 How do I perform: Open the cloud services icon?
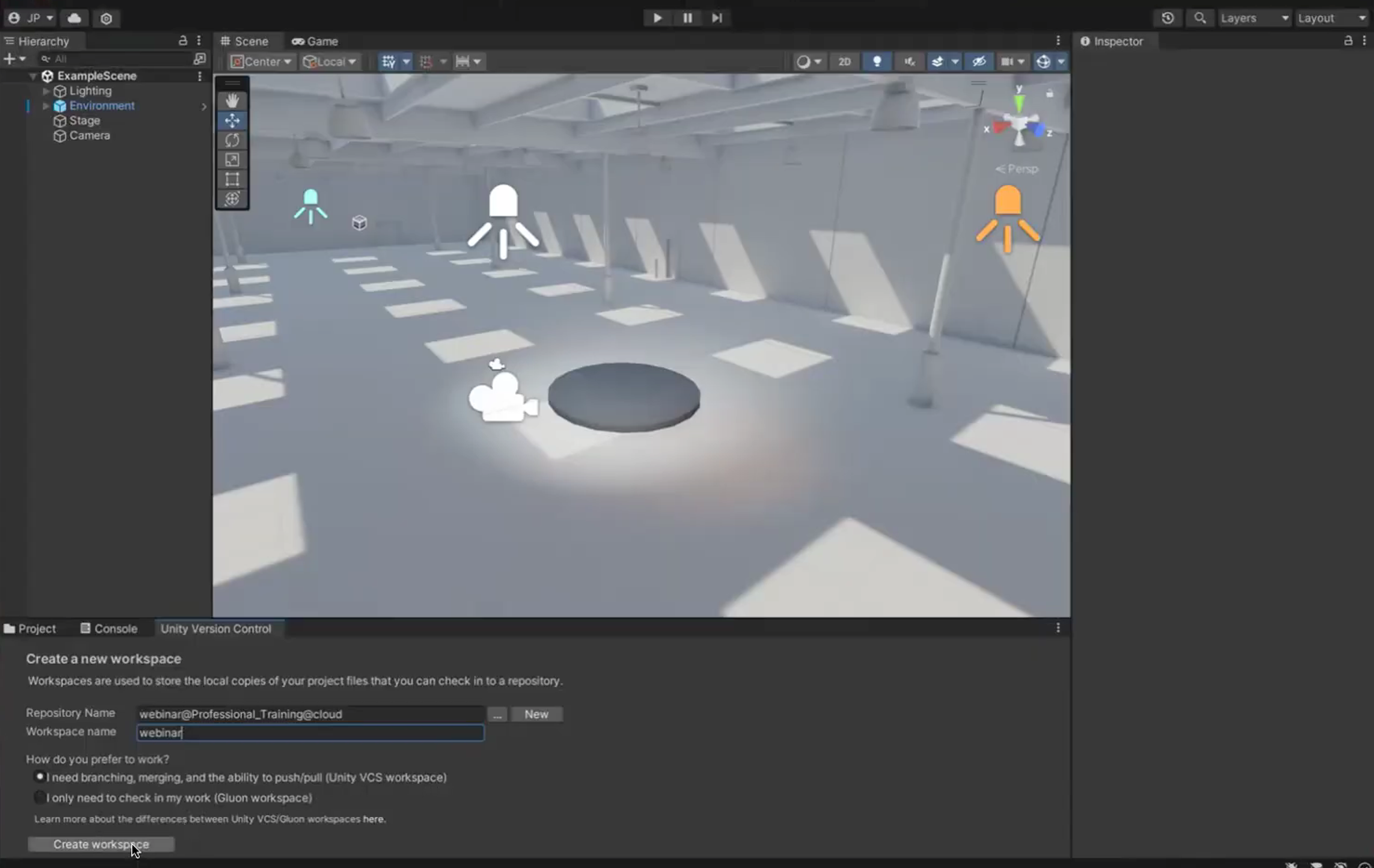(74, 18)
